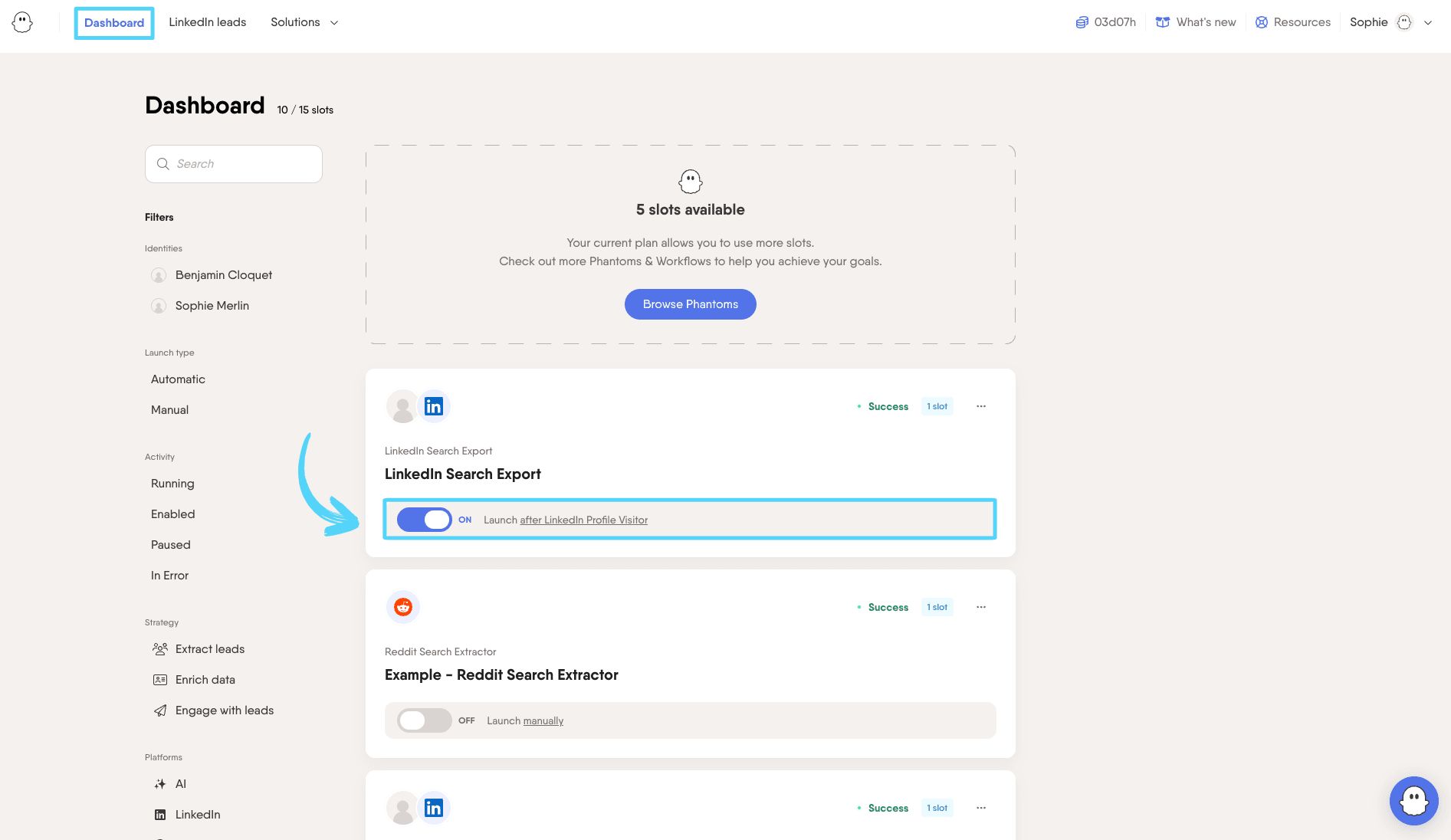Filter by Automatic launch type
Screen dimensions: 1451x840
point(178,379)
